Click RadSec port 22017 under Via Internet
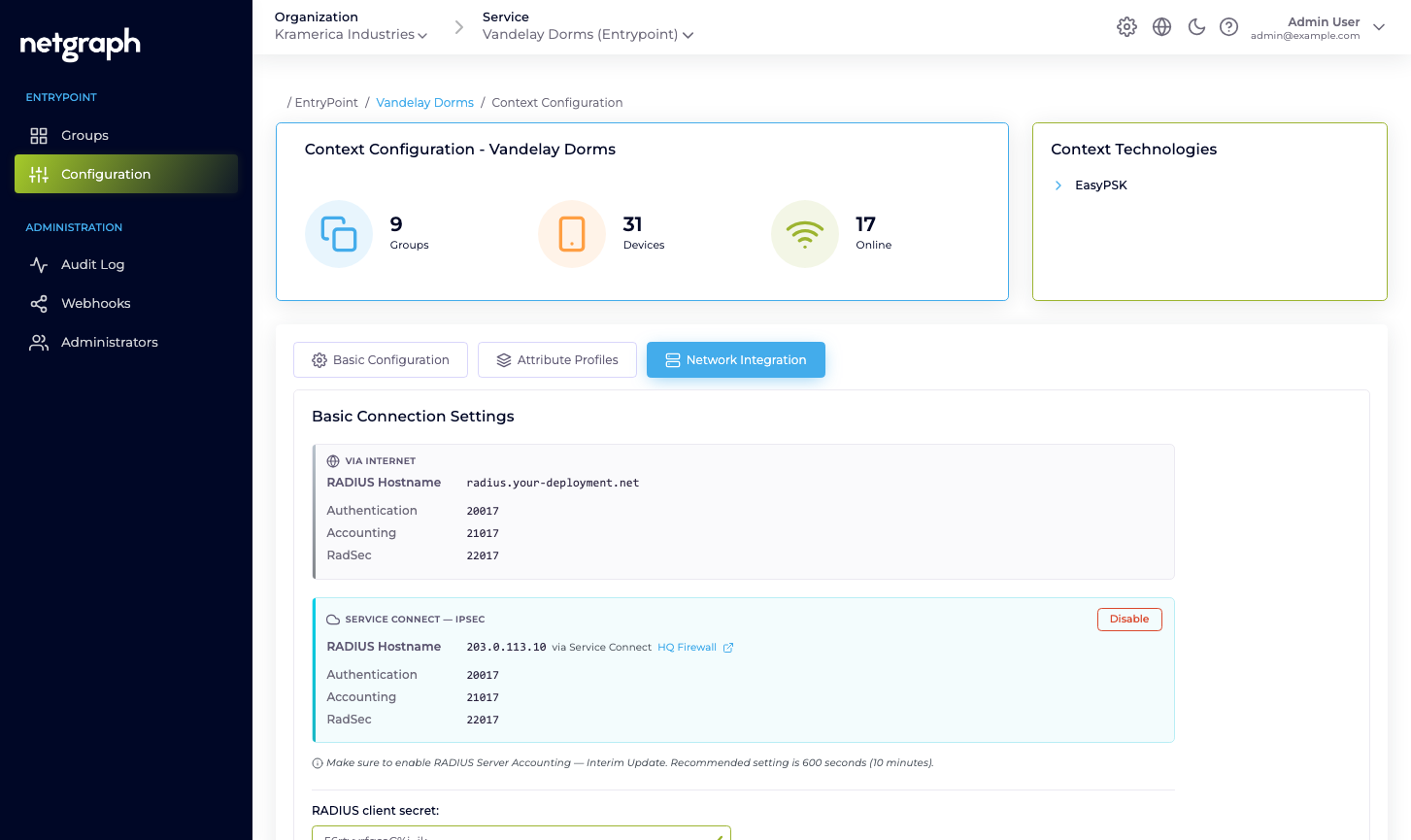Viewport: 1411px width, 840px height. pos(483,555)
